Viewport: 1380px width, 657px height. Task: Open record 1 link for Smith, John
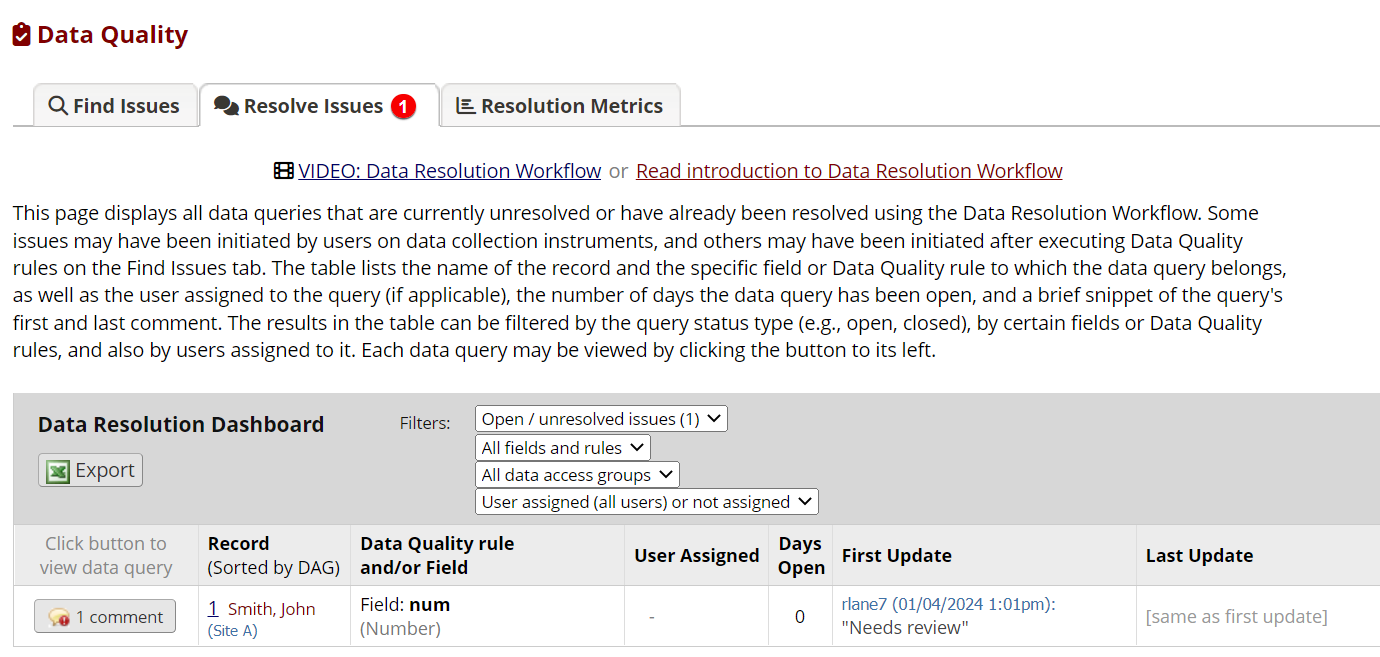coord(213,608)
